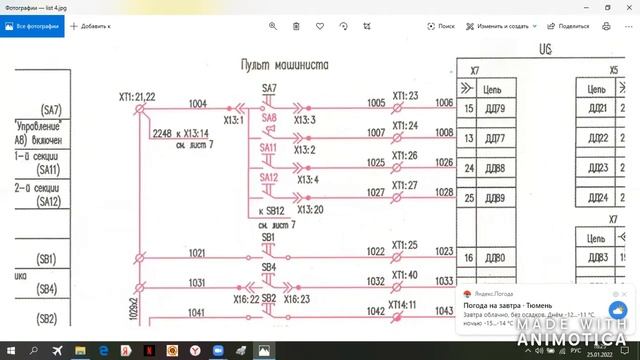Open File Explorer from taskbar
This screenshot has width=640, height=360.
[80, 351]
